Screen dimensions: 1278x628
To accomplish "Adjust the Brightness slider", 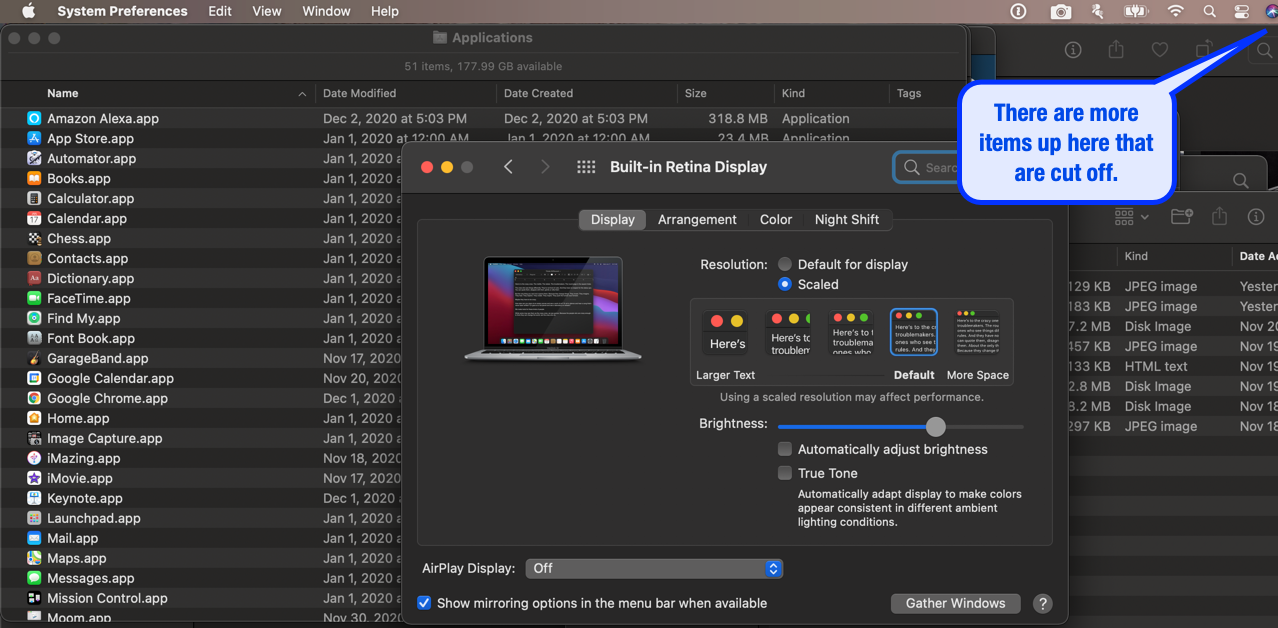I will [935, 427].
